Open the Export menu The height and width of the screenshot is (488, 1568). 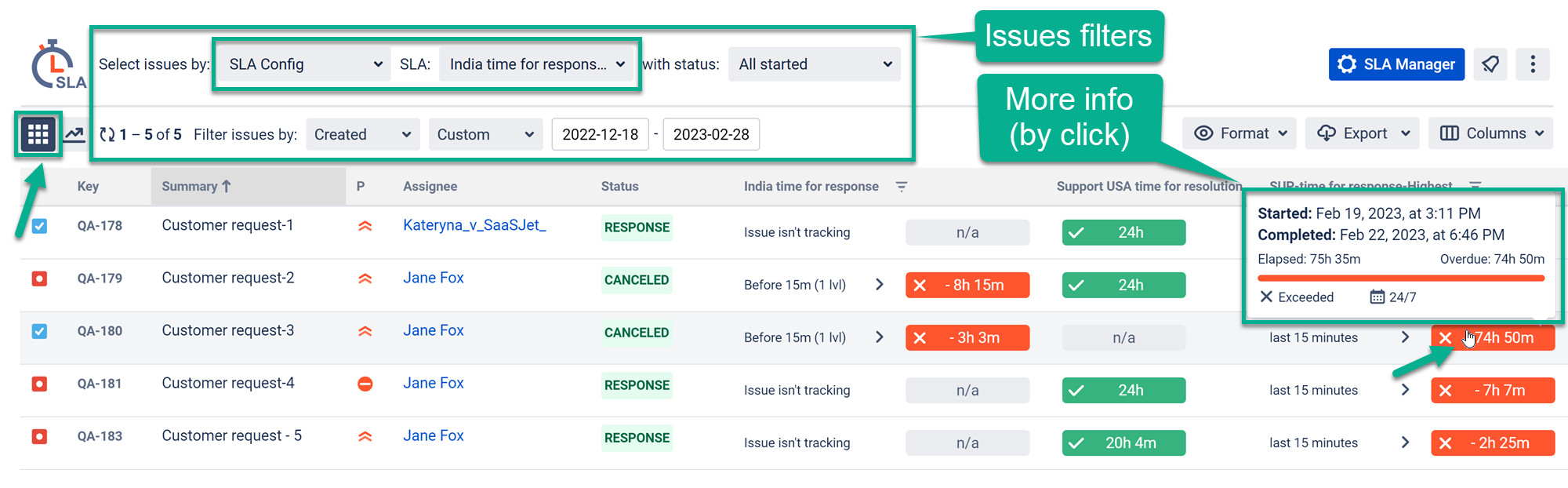pyautogui.click(x=1363, y=133)
